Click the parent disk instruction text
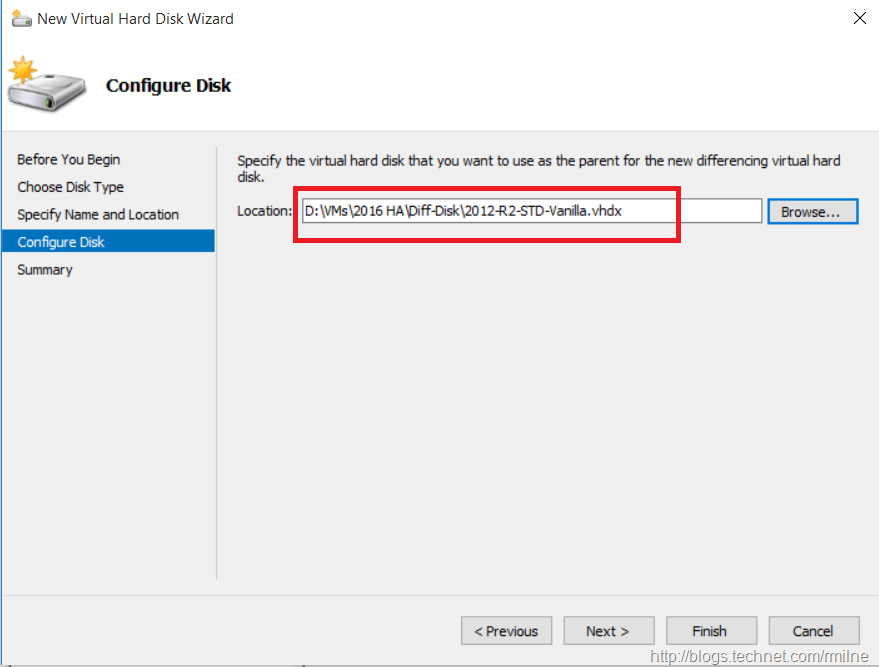 pos(538,168)
